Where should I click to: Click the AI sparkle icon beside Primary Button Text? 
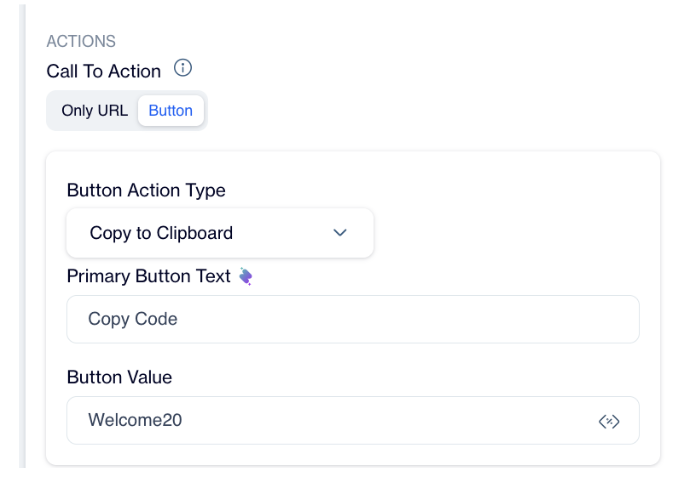coord(245,277)
